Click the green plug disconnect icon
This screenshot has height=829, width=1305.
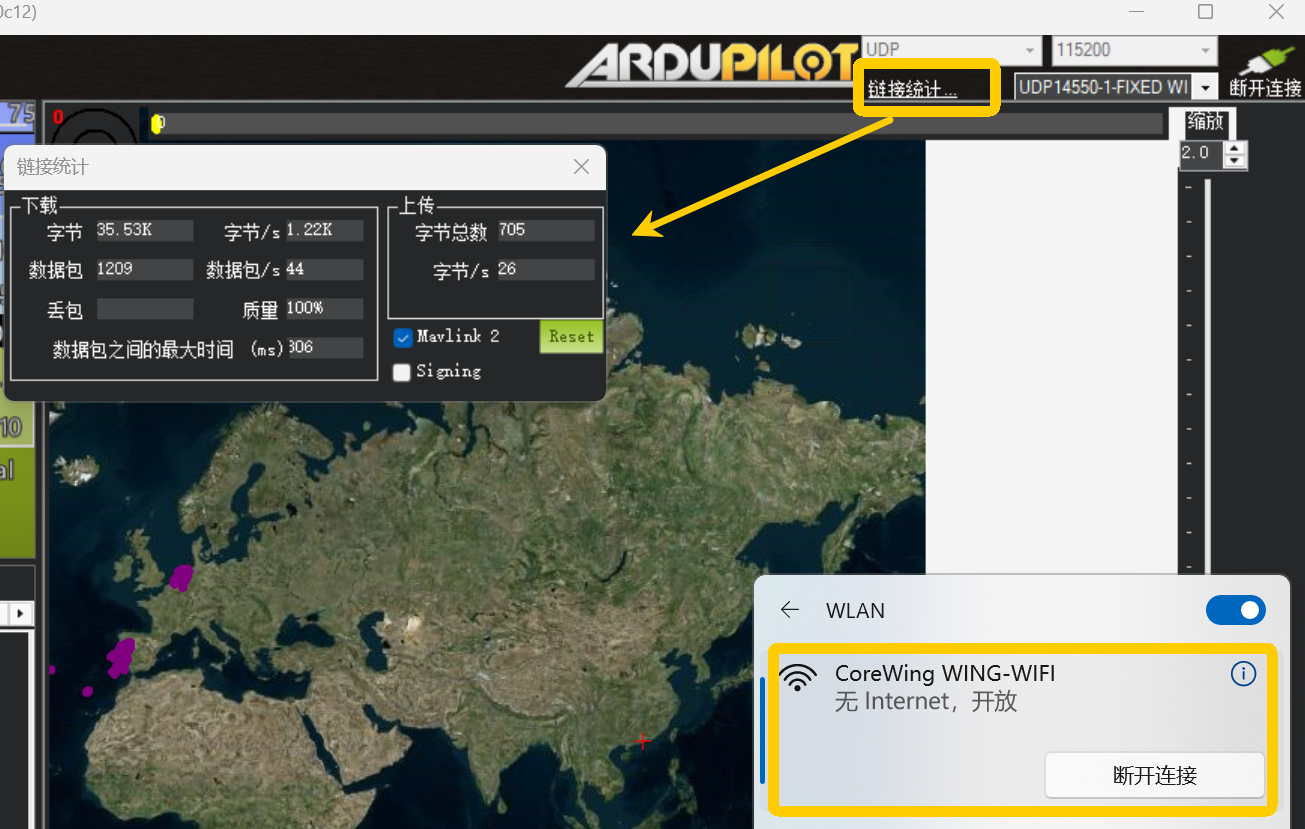(1264, 62)
